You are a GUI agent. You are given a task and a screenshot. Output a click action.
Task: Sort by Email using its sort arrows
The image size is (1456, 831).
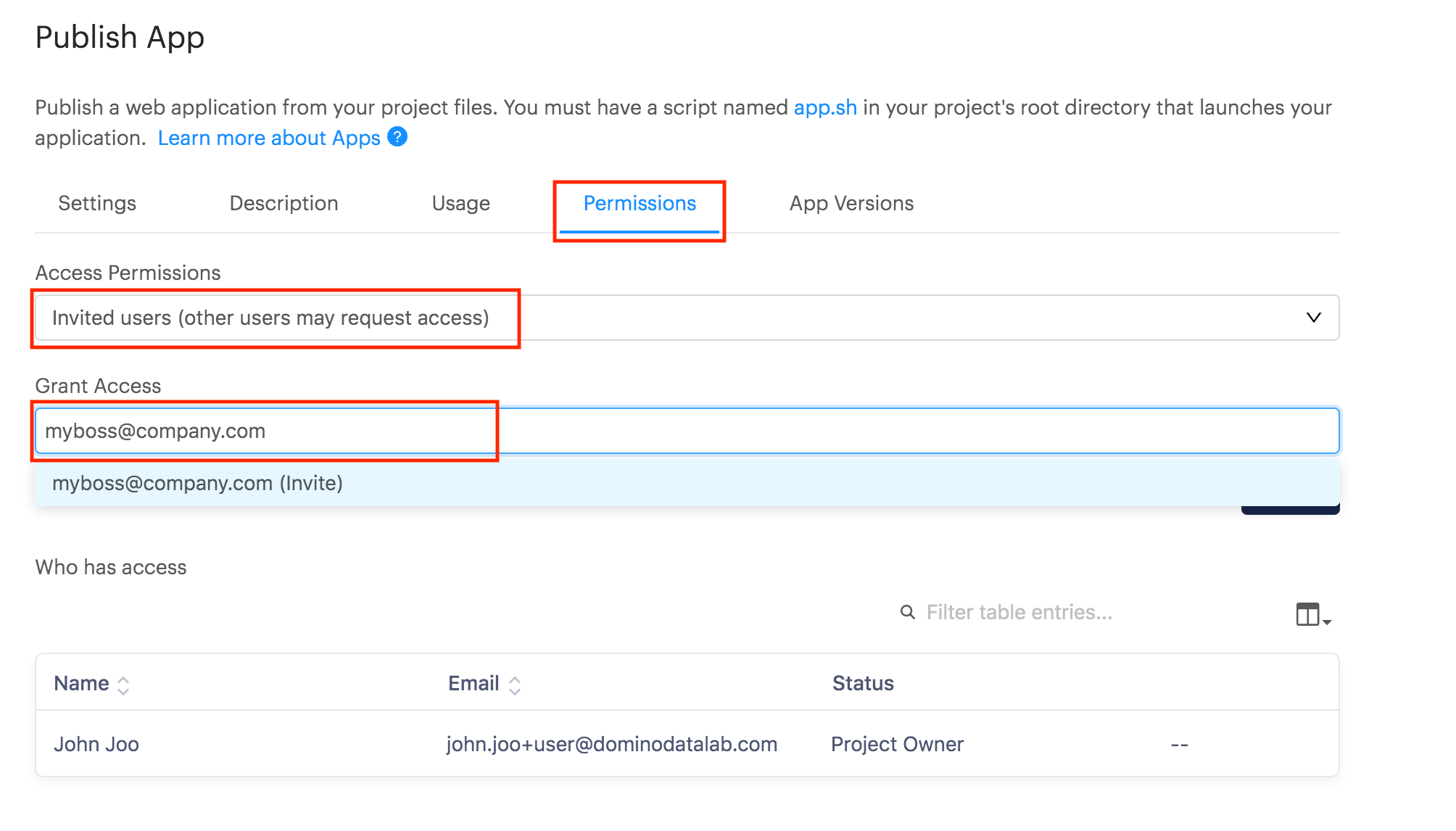[515, 685]
